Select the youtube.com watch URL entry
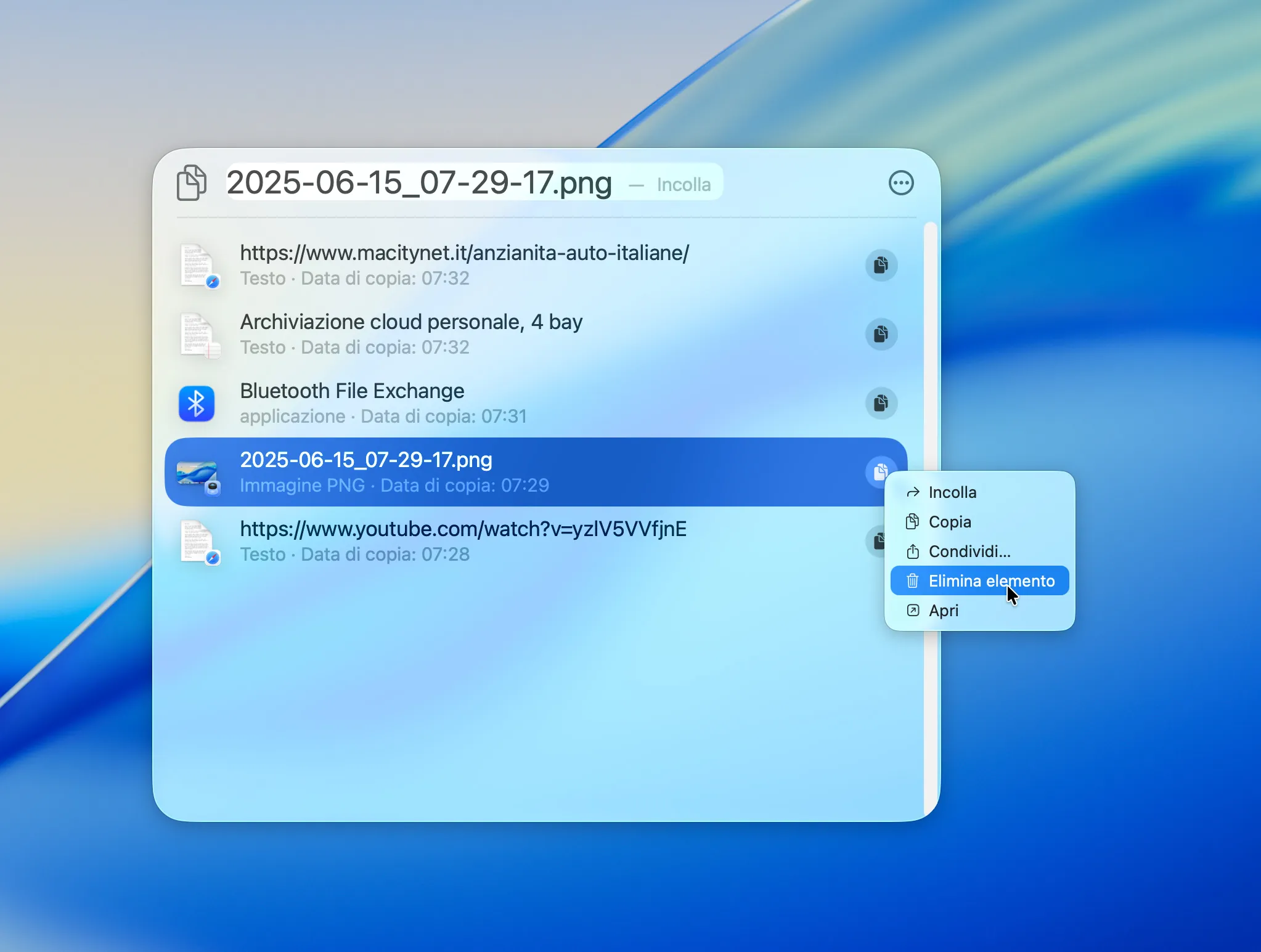The height and width of the screenshot is (952, 1261). [x=462, y=542]
